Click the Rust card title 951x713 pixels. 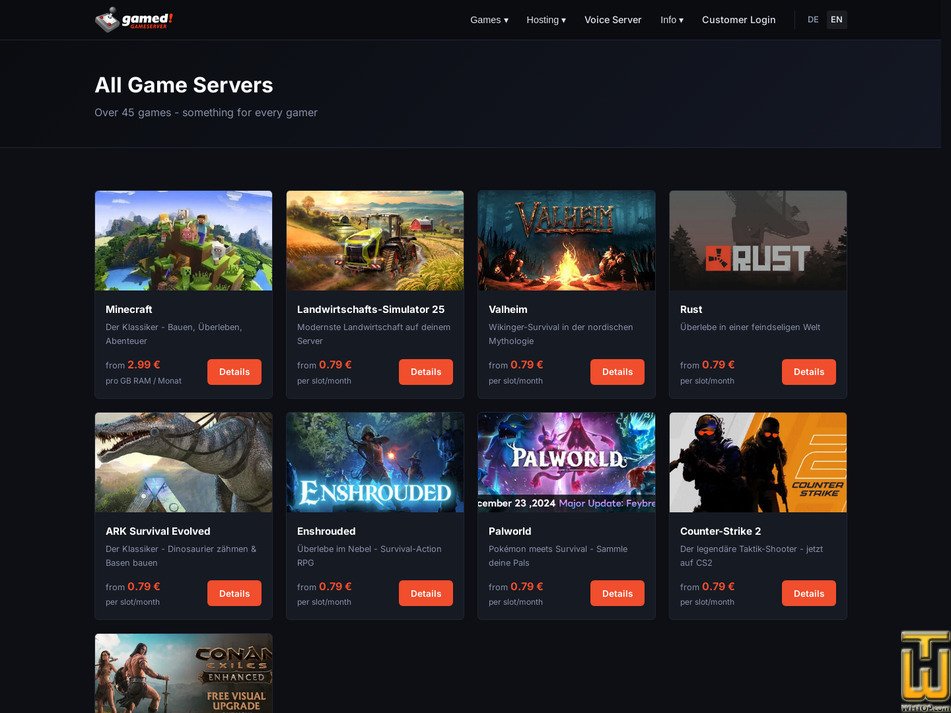[691, 309]
